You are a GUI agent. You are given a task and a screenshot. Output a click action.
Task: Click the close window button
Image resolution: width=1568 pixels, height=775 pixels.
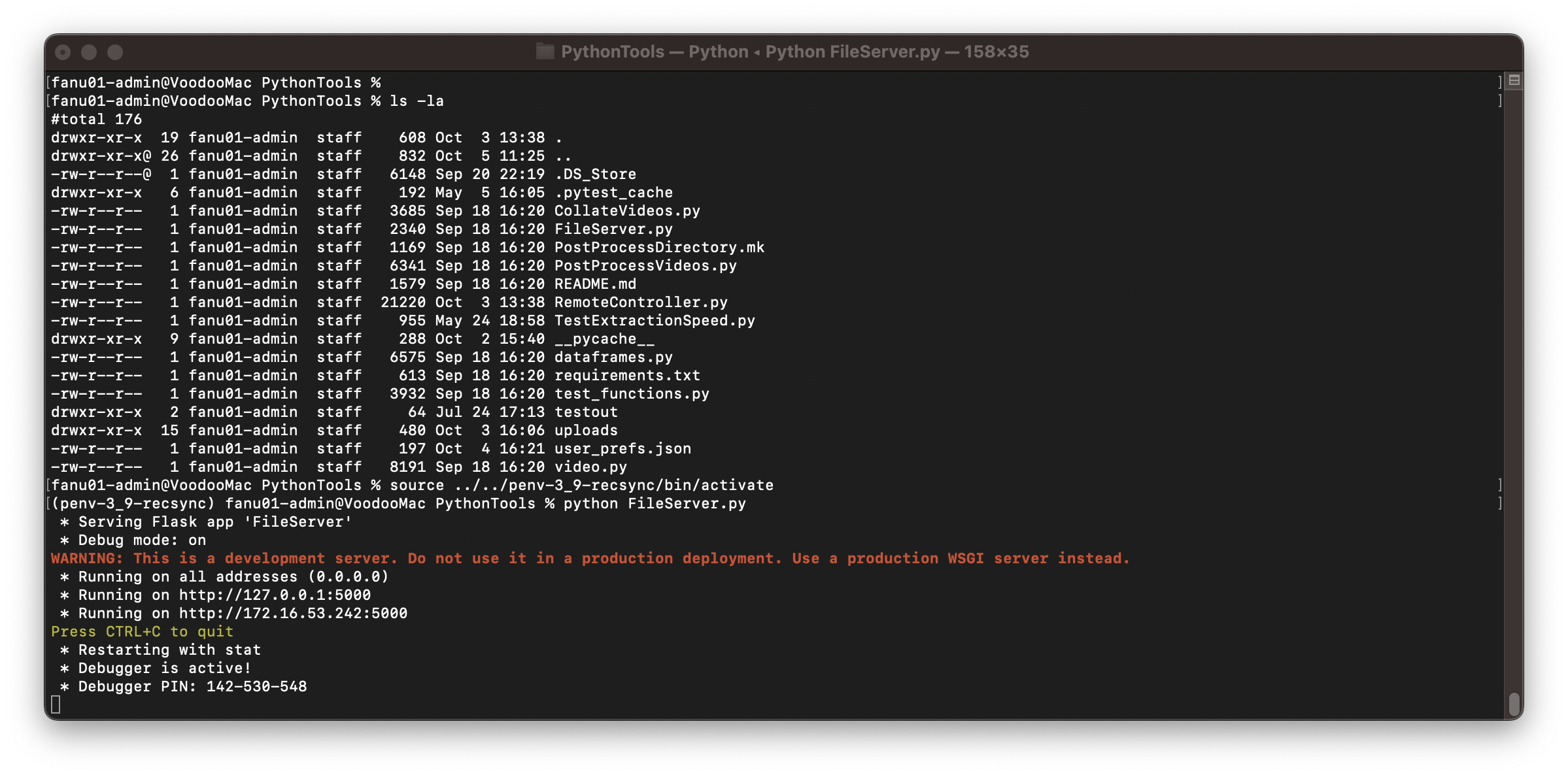[63, 52]
